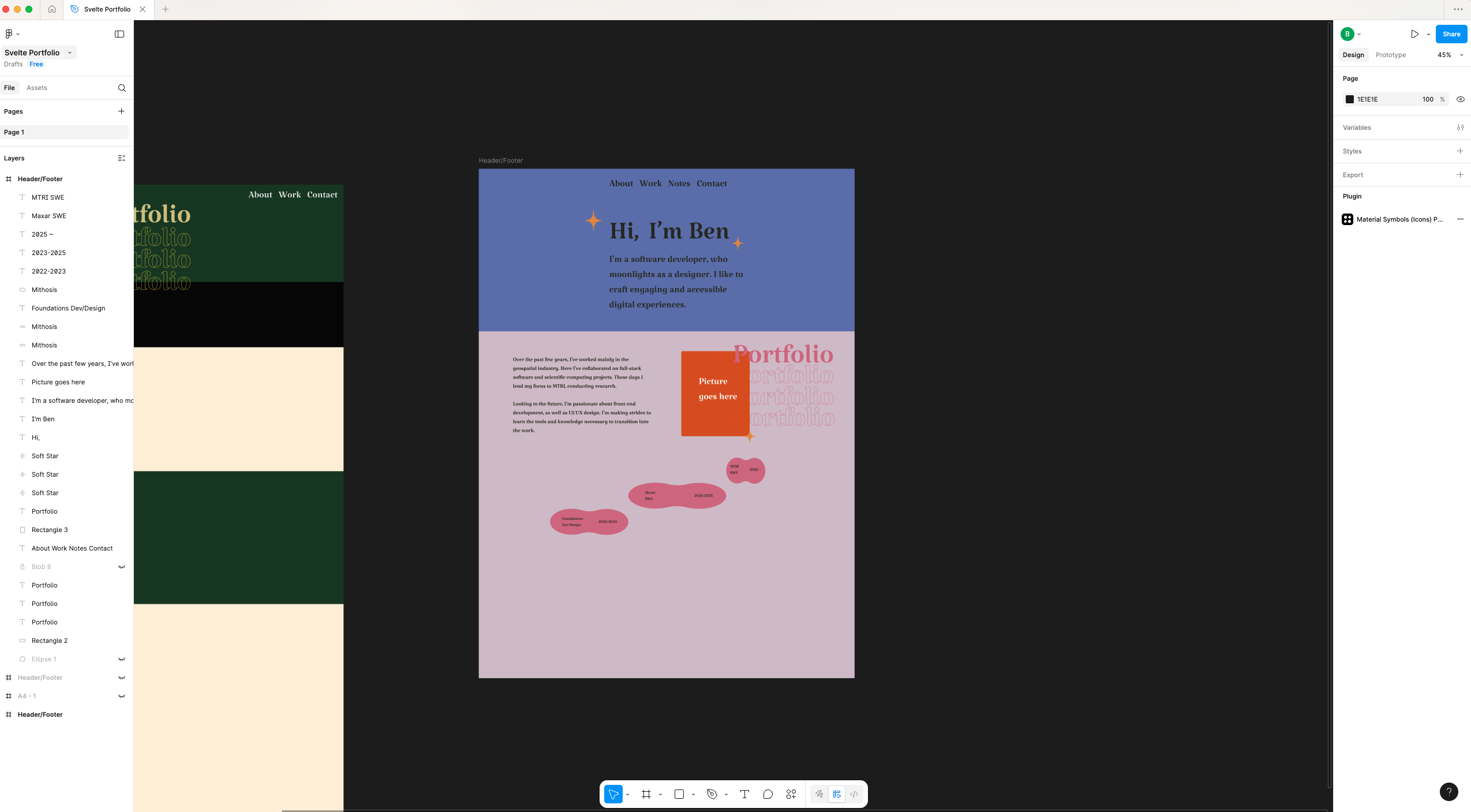The width and height of the screenshot is (1471, 812).
Task: Show hidden Ellipse 1 layer
Action: click(x=122, y=659)
